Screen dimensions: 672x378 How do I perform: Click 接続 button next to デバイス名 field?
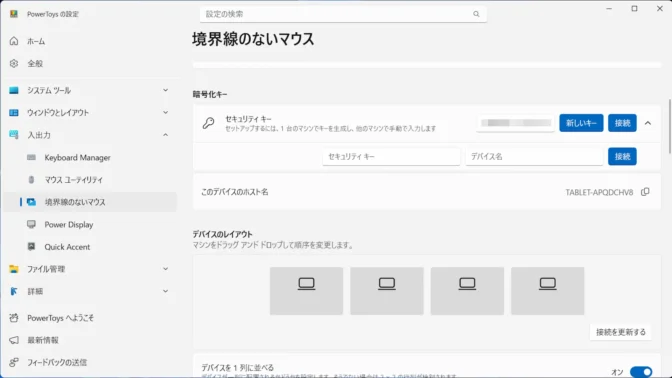pyautogui.click(x=622, y=157)
